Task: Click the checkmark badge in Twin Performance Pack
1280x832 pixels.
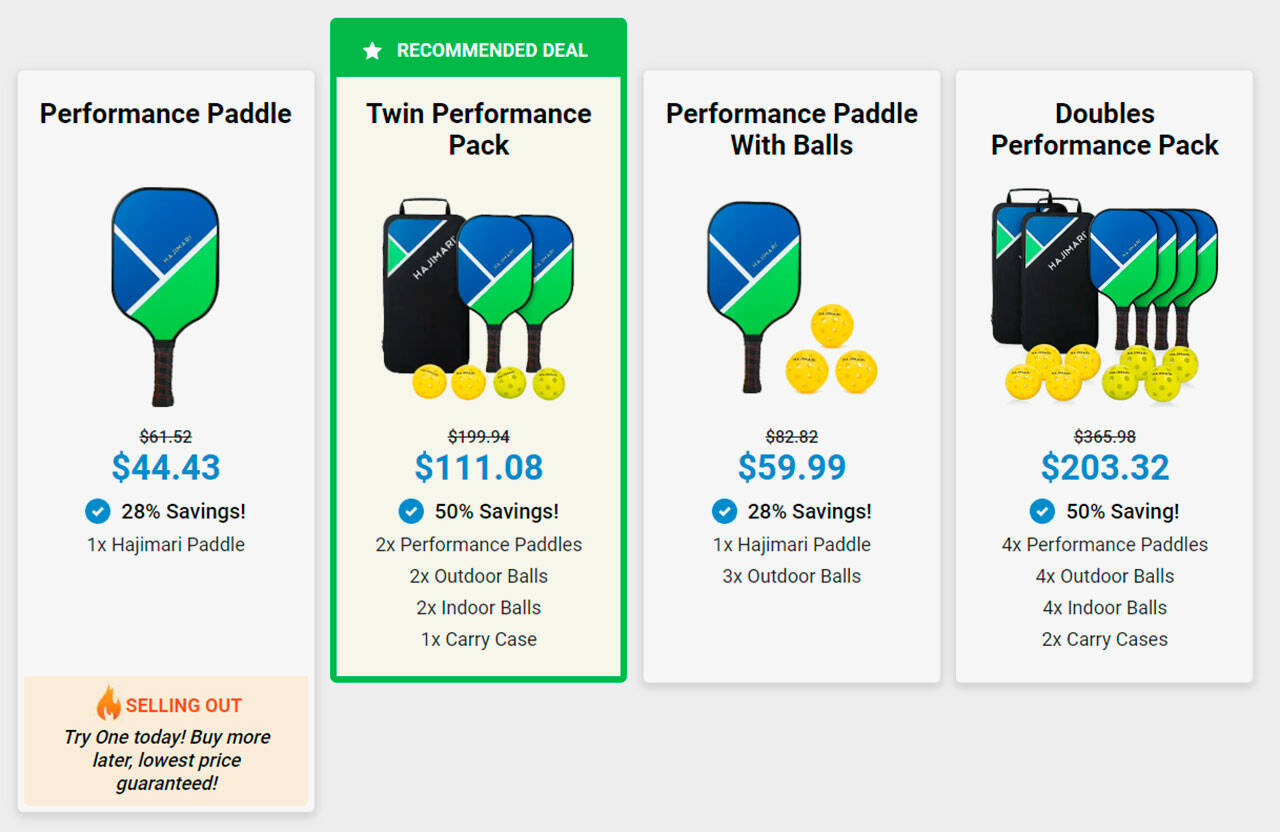Action: click(411, 512)
